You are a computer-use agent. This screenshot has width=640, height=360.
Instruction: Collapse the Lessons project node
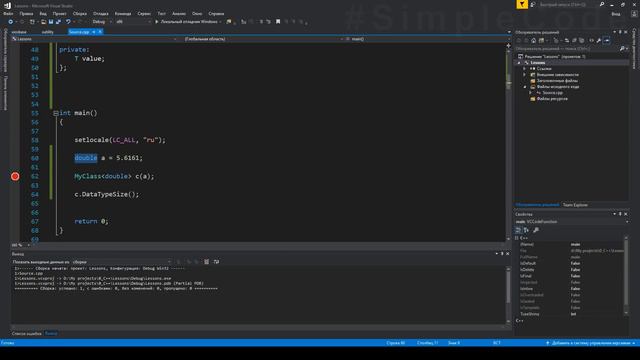[x=519, y=63]
